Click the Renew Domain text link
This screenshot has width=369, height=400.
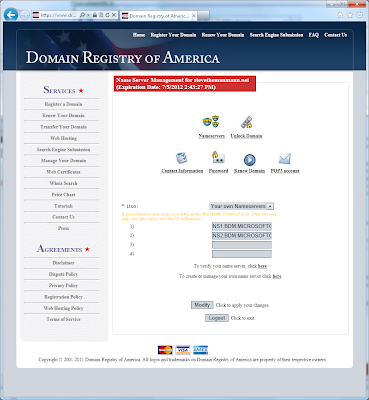click(249, 171)
